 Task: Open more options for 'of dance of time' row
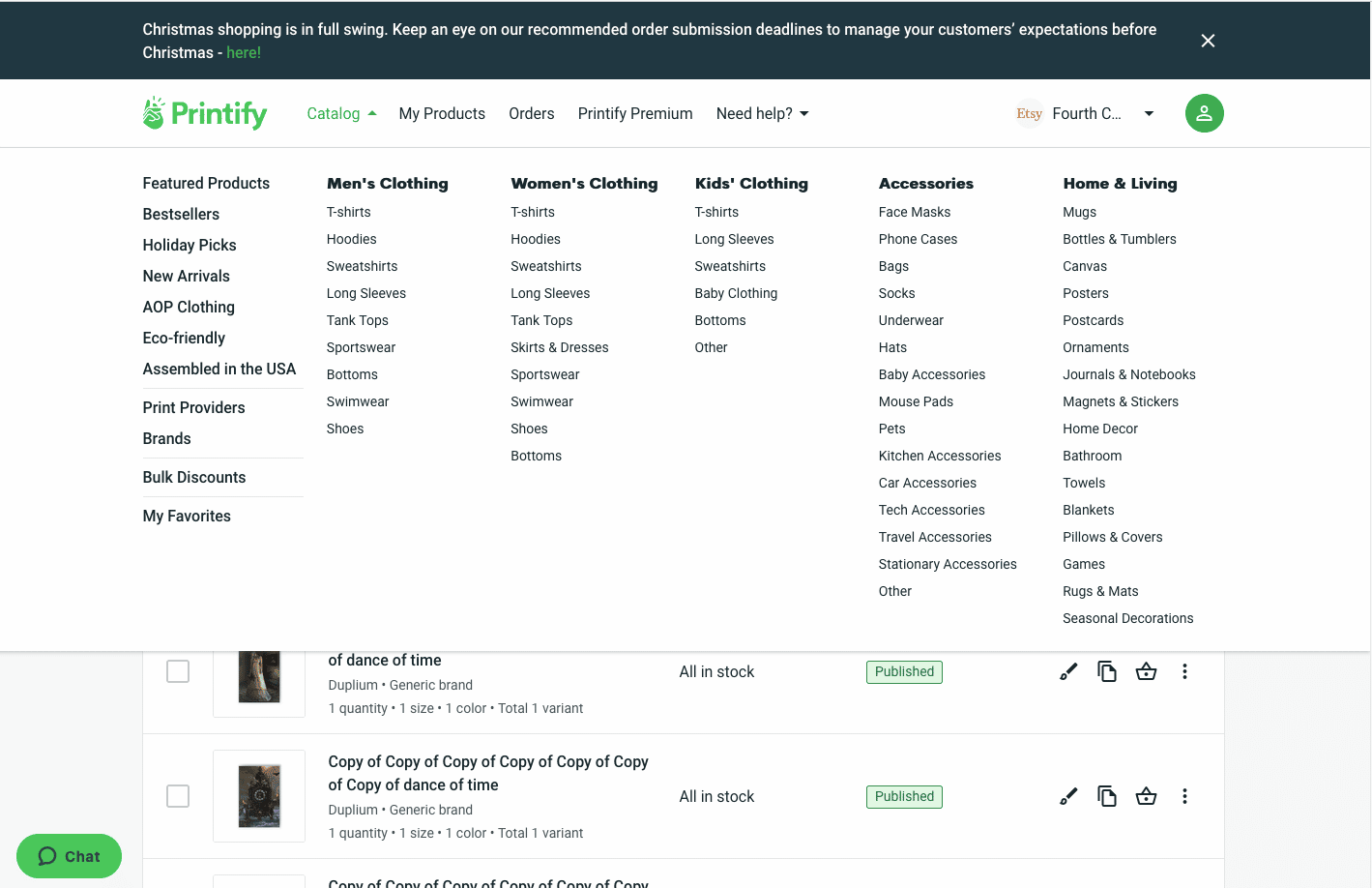1184,671
